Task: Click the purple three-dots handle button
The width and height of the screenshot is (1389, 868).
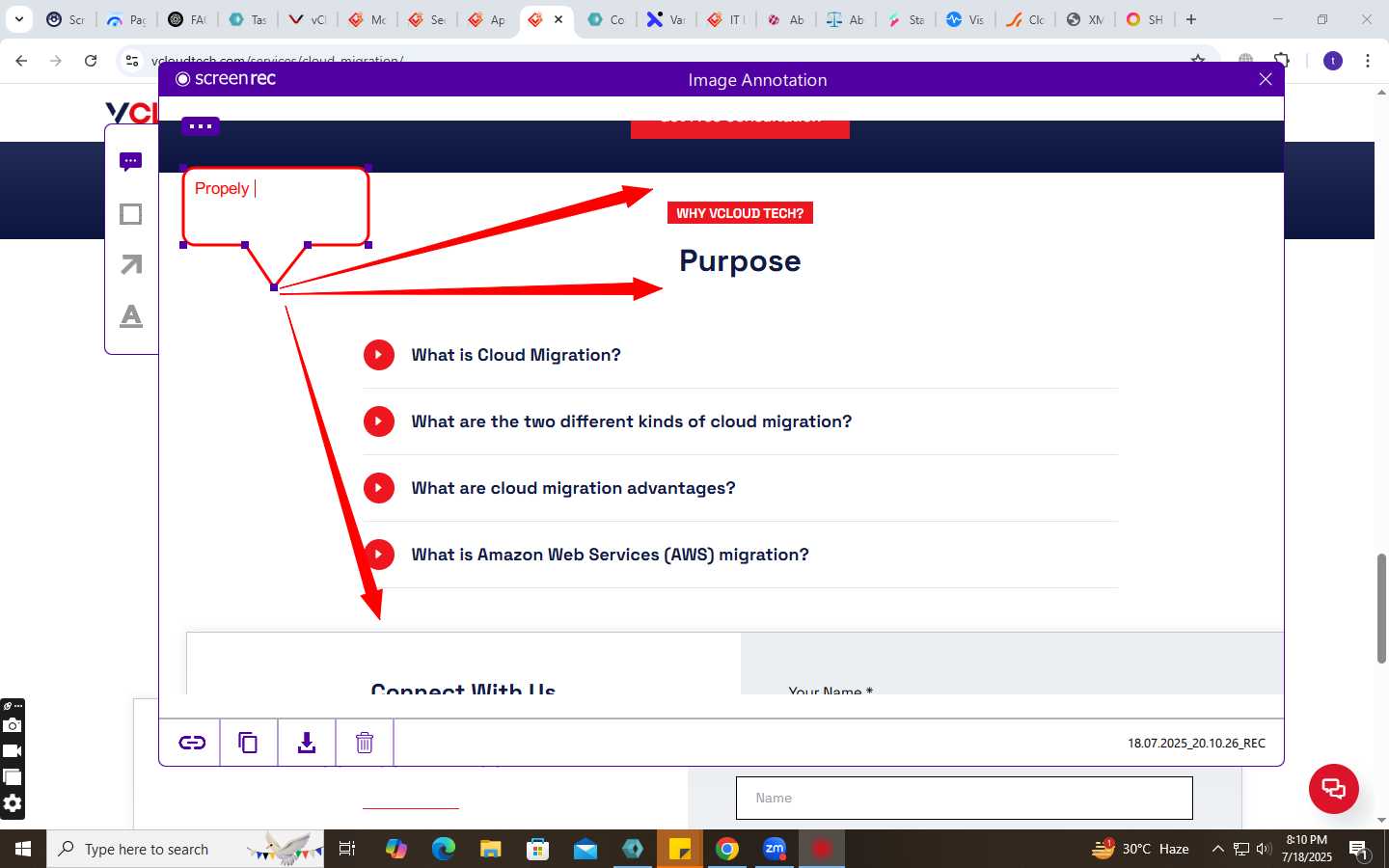Action: point(201,126)
